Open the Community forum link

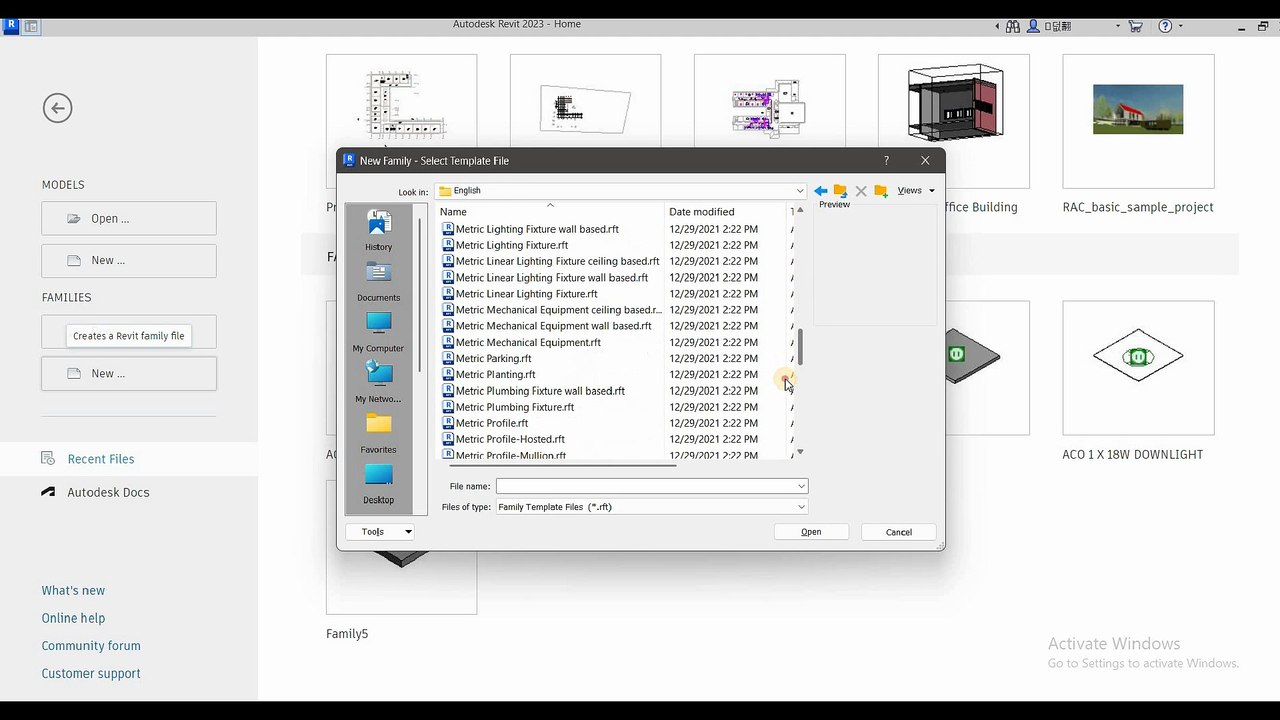coord(91,646)
